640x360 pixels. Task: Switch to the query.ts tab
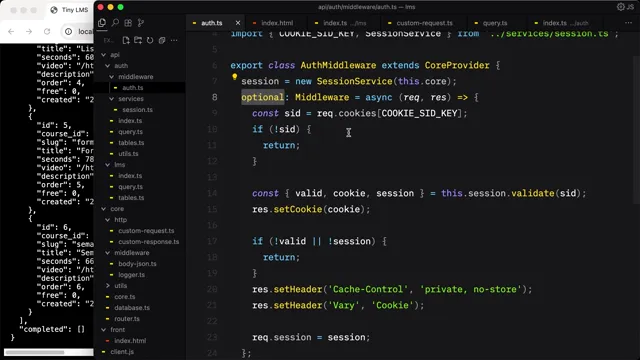tap(495, 23)
